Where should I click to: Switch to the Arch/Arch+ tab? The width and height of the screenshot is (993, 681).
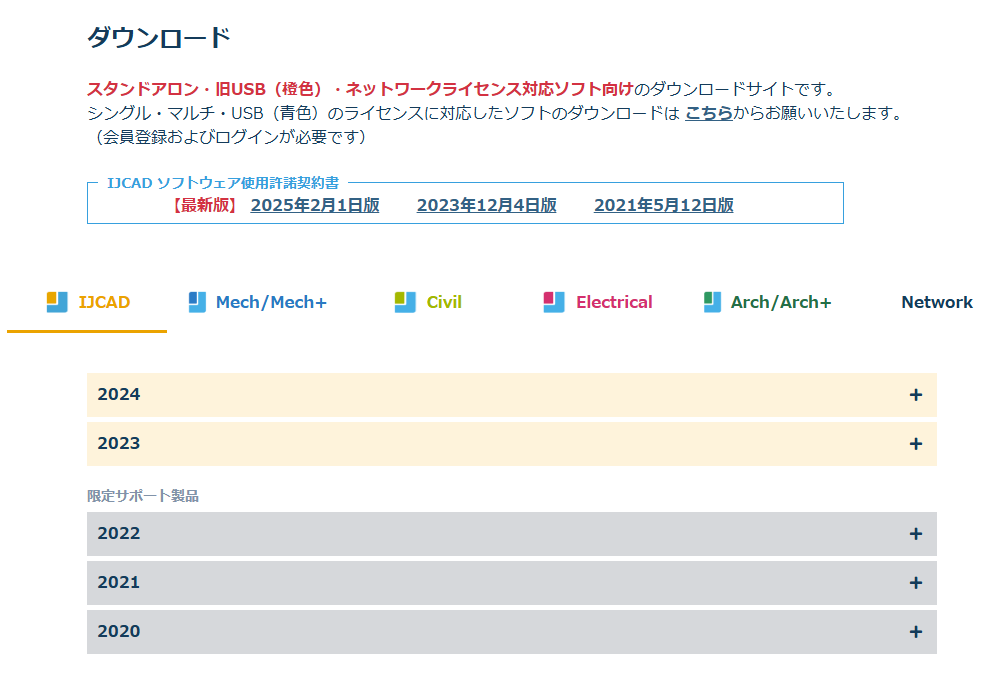[781, 302]
